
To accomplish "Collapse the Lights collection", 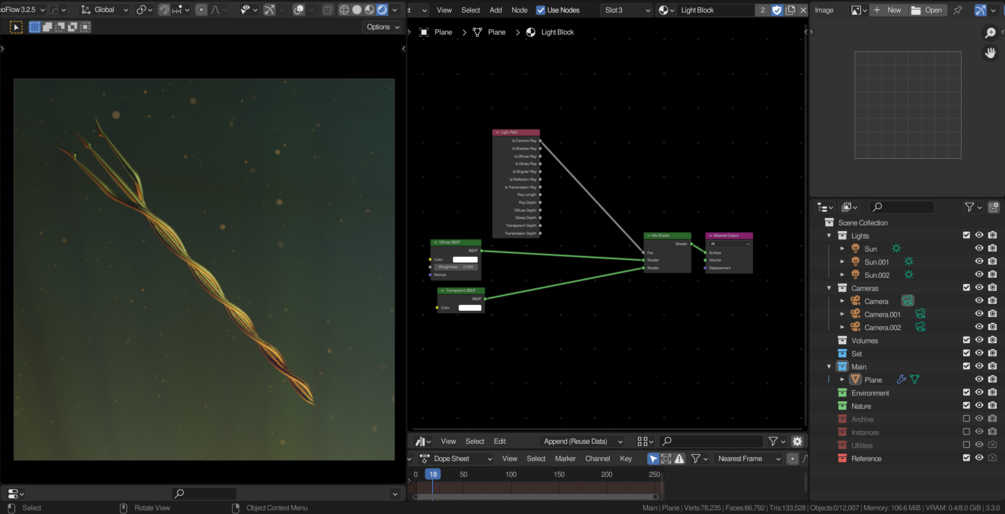I will (829, 236).
